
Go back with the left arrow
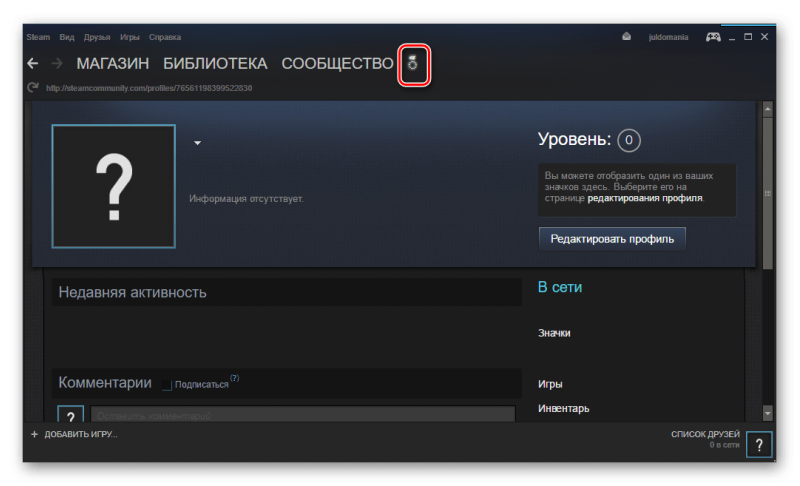[x=33, y=63]
